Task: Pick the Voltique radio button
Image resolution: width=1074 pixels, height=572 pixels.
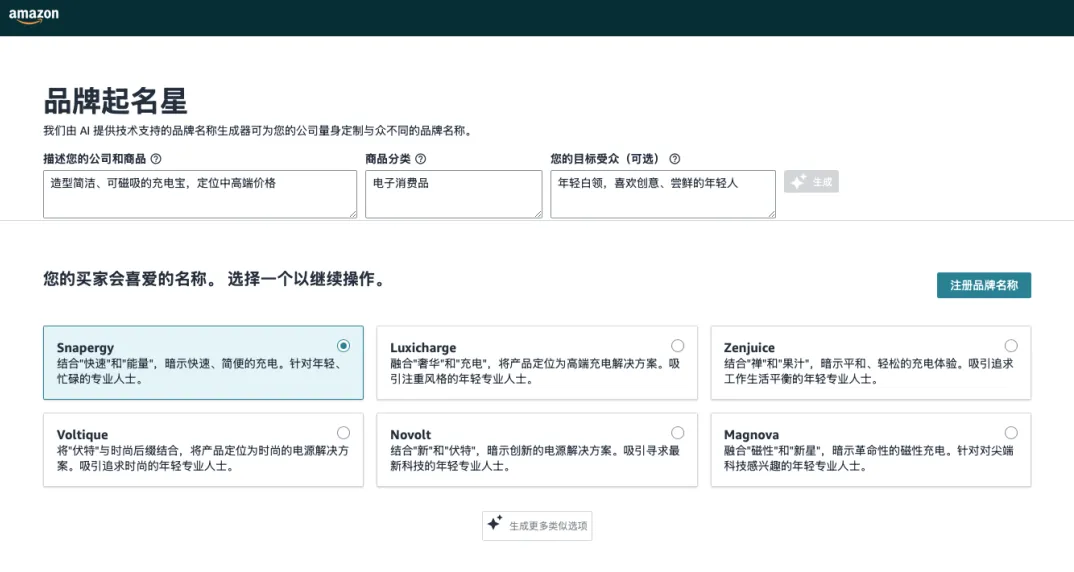Action: click(344, 433)
